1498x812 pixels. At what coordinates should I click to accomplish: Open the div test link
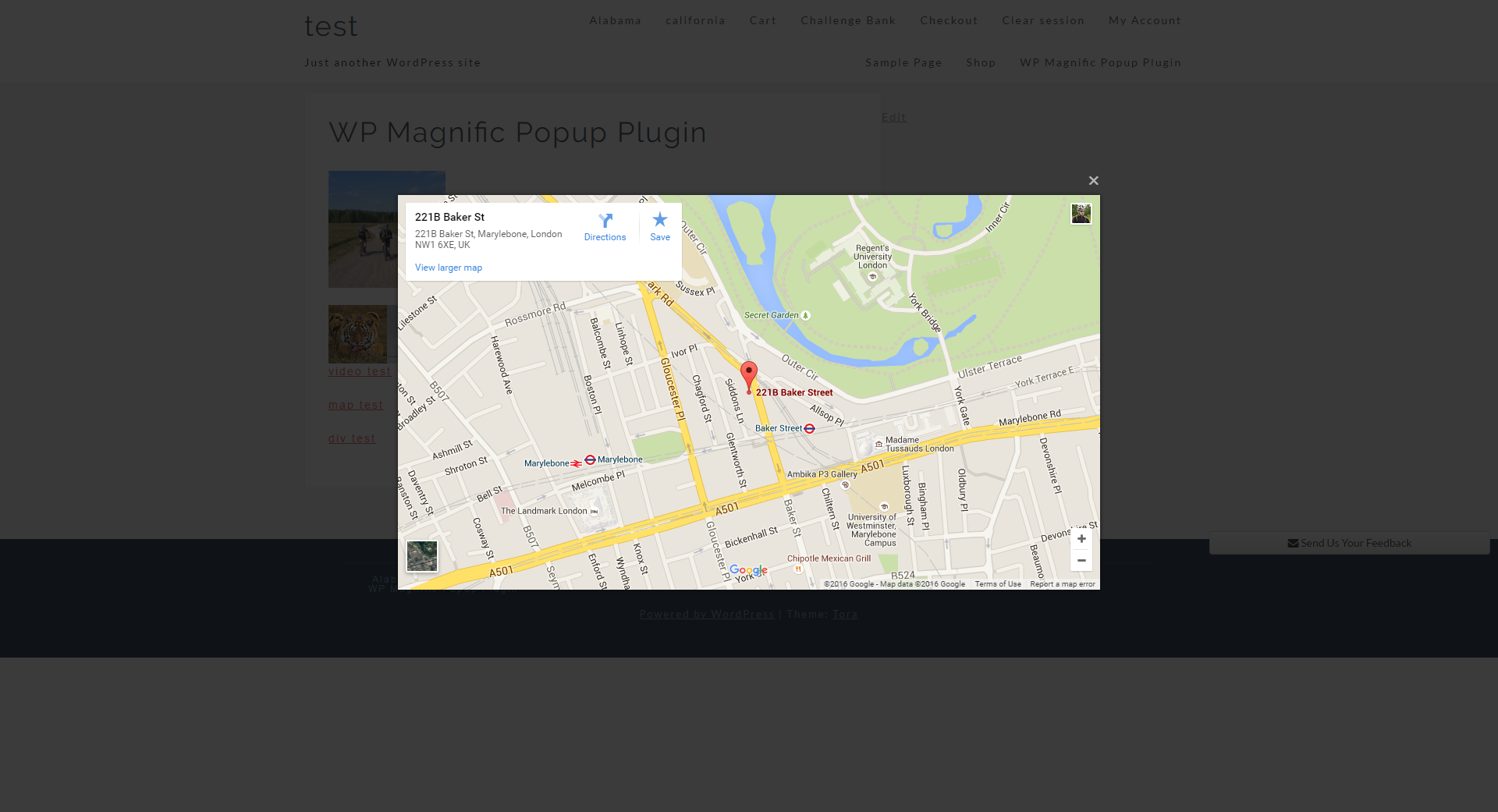click(352, 438)
